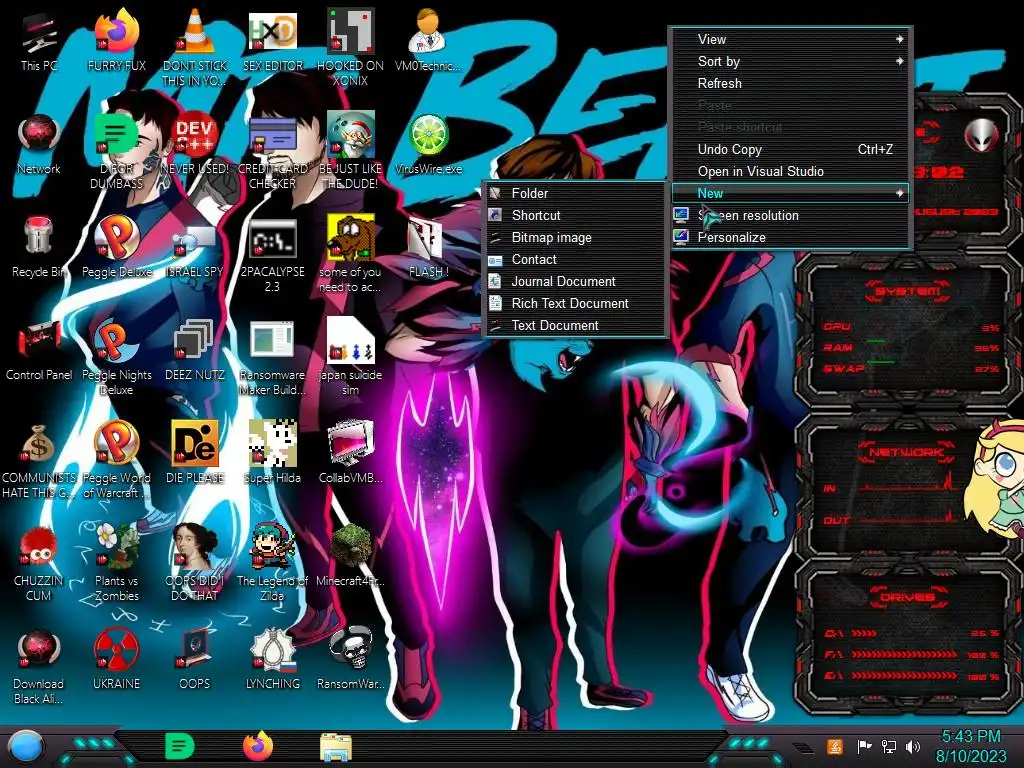Create a new Shortcut
Image resolution: width=1024 pixels, height=768 pixels.
pyautogui.click(x=575, y=216)
